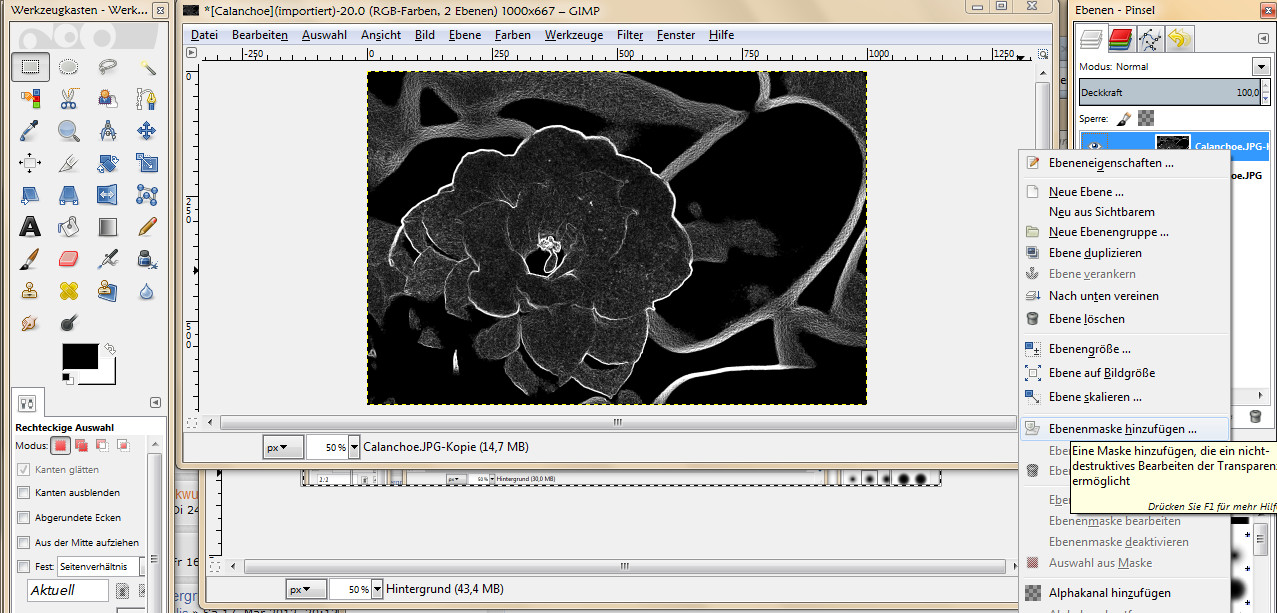Enable 'Aus der Mitte aufziehen' option
1277x613 pixels.
[24, 543]
